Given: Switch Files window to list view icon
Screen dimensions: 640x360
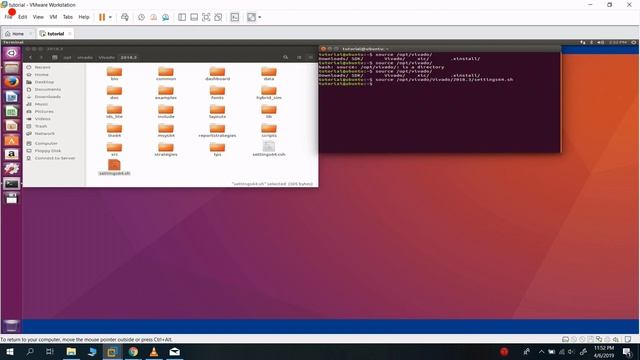Looking at the screenshot, I should point(299,58).
